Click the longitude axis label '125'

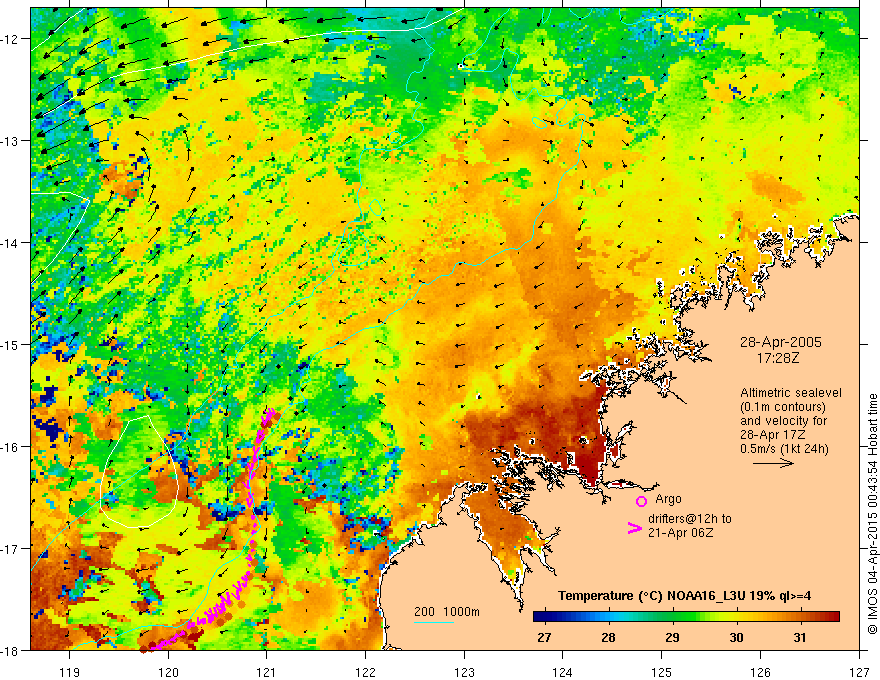[x=662, y=672]
